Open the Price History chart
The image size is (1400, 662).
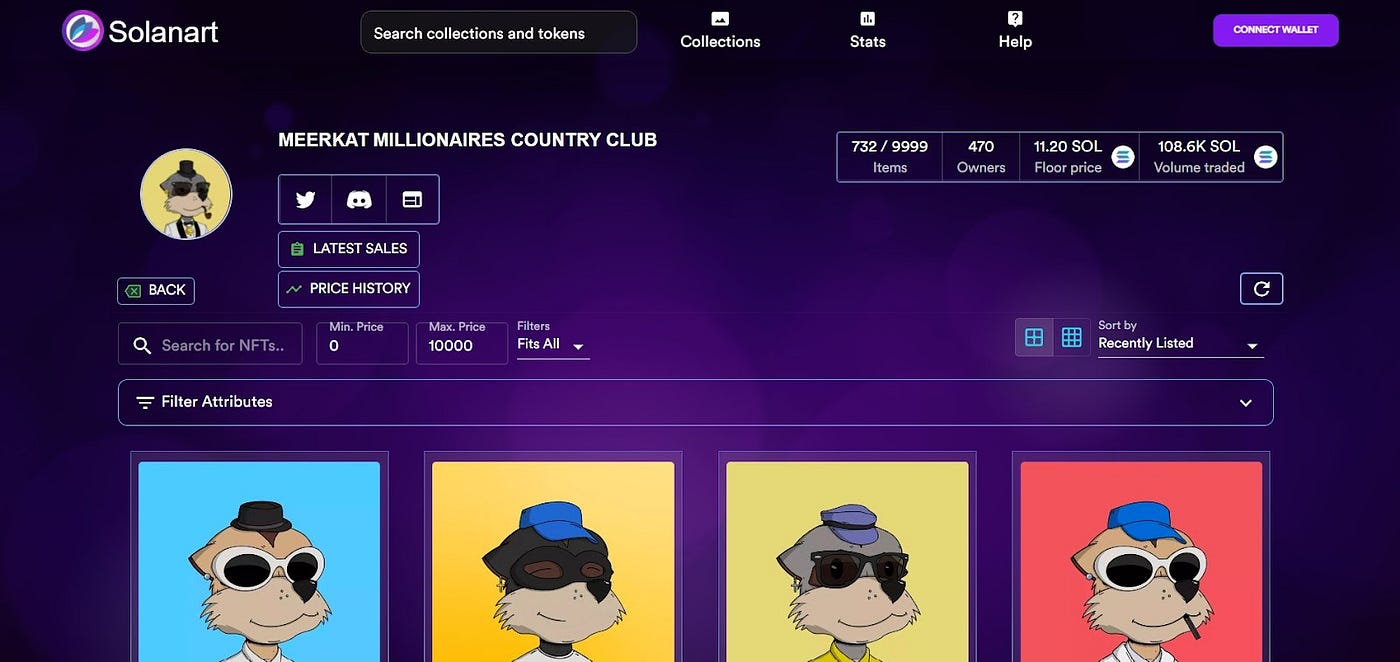point(349,289)
